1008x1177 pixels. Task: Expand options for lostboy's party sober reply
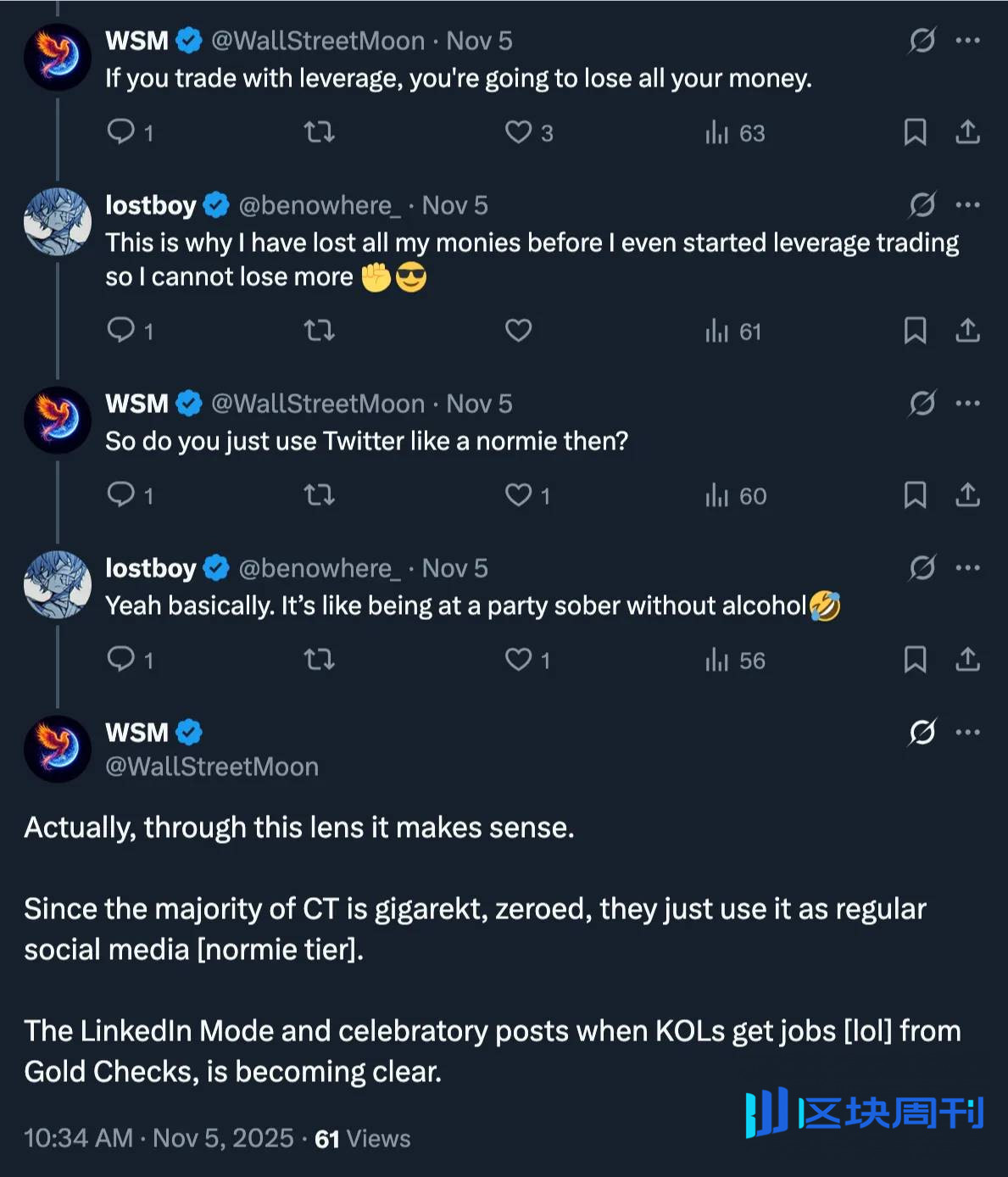pos(967,567)
